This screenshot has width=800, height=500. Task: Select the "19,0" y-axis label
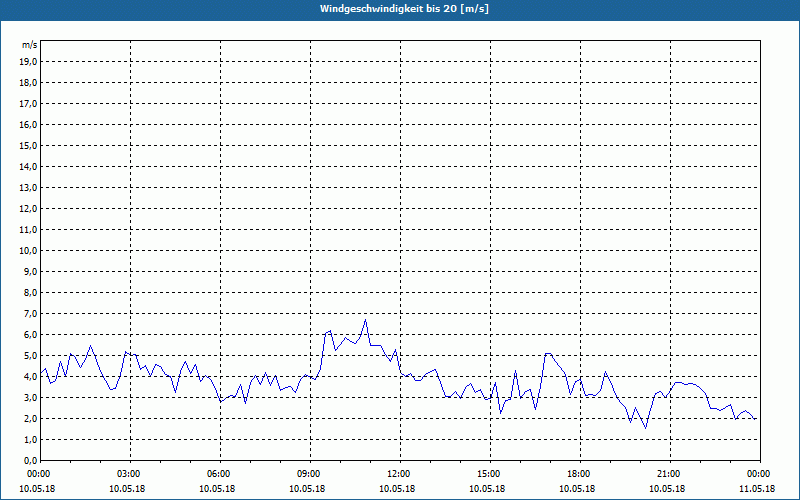point(28,62)
